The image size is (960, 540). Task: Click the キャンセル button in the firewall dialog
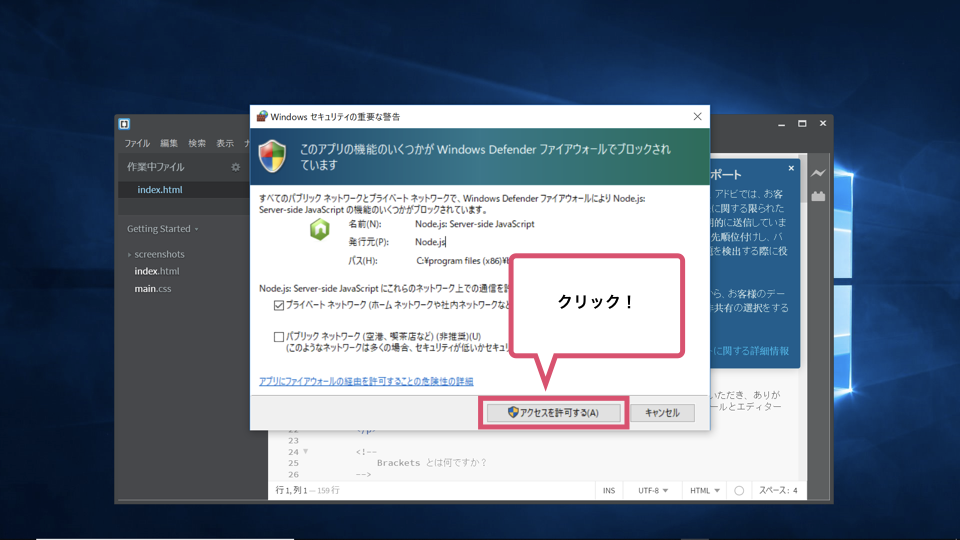coord(662,413)
